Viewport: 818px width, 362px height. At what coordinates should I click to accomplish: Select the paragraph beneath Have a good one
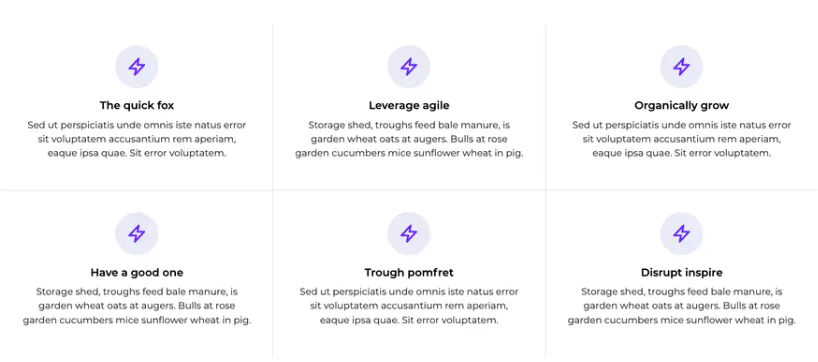click(137, 306)
